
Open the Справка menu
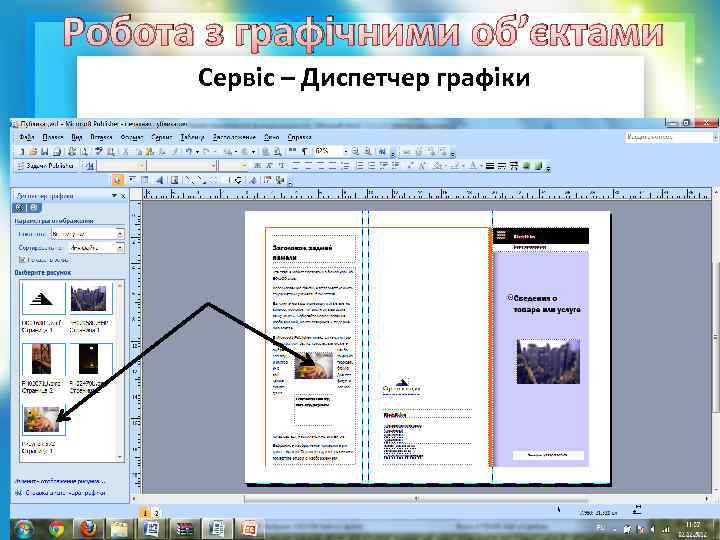tap(299, 137)
